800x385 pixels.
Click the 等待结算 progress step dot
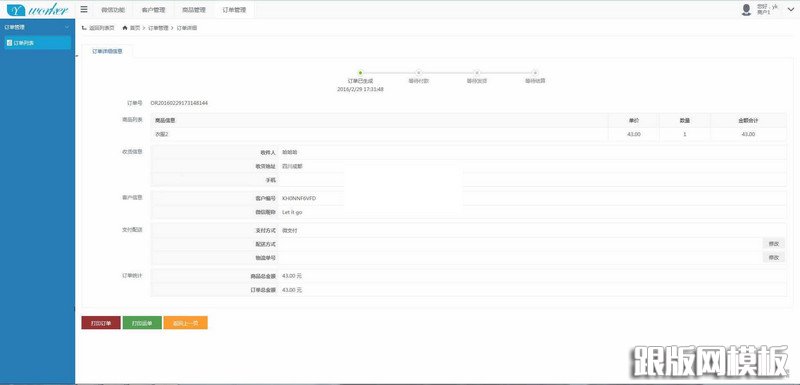(x=535, y=73)
